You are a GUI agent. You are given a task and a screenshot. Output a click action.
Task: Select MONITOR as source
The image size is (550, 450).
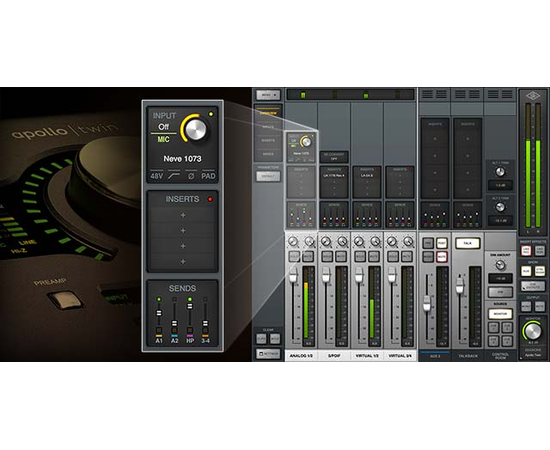(500, 314)
